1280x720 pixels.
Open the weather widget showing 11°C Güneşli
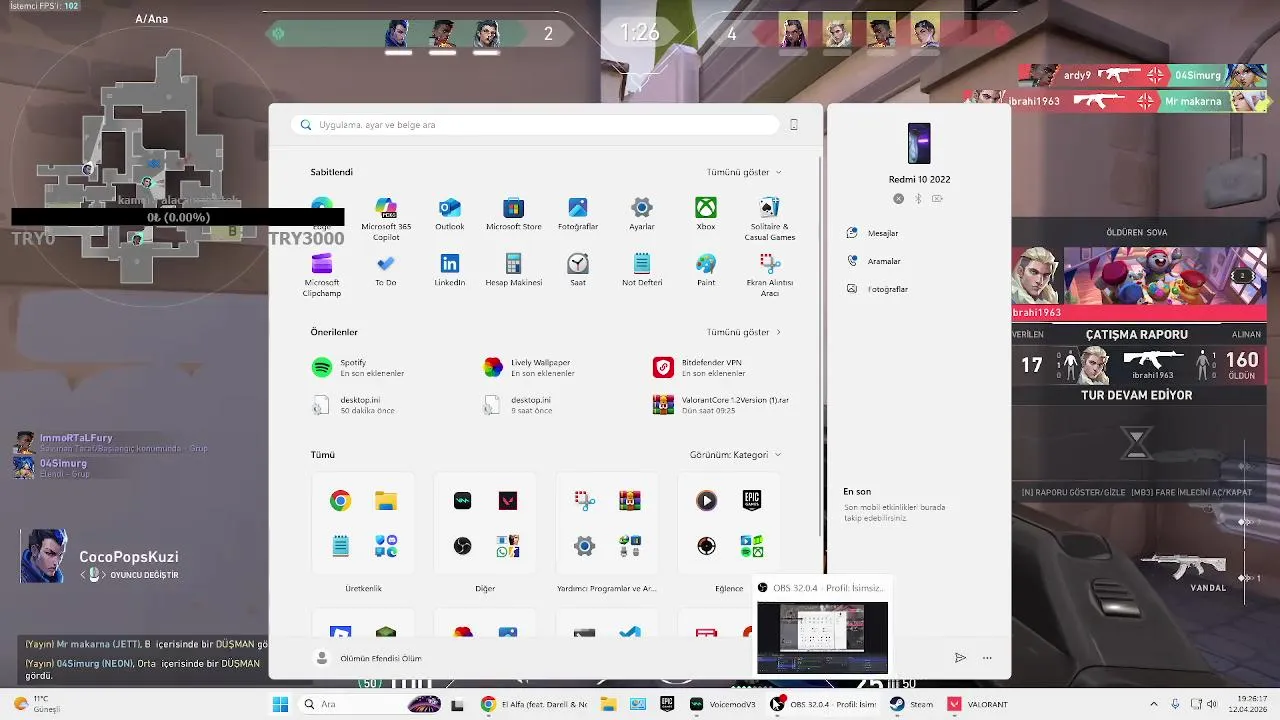(x=38, y=704)
